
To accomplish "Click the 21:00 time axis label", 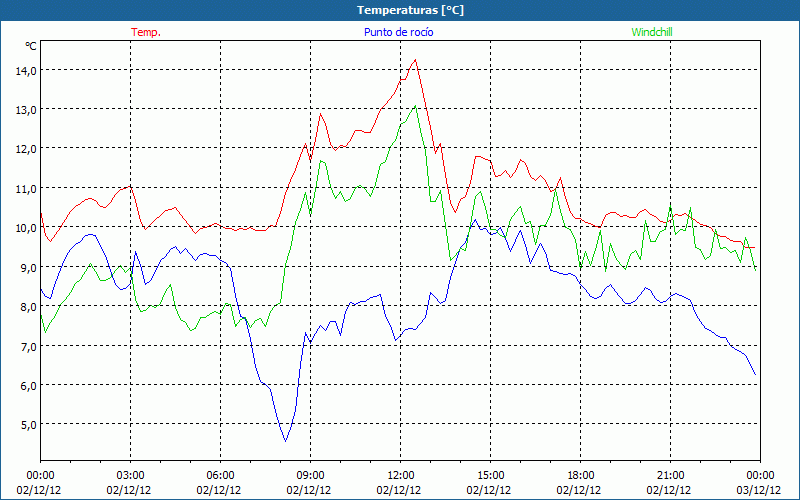I will (670, 475).
